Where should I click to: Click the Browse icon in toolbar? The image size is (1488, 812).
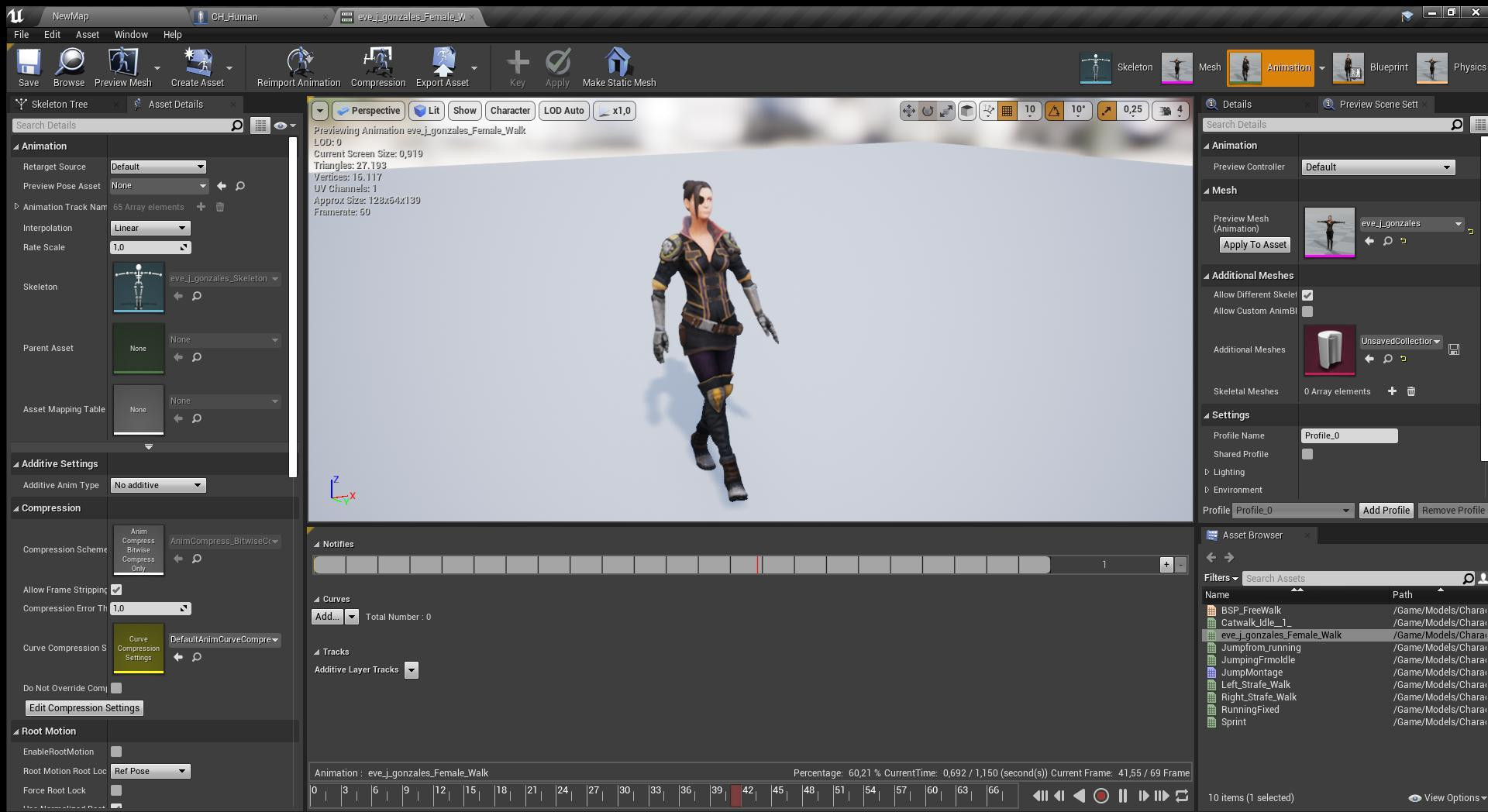pos(69,67)
